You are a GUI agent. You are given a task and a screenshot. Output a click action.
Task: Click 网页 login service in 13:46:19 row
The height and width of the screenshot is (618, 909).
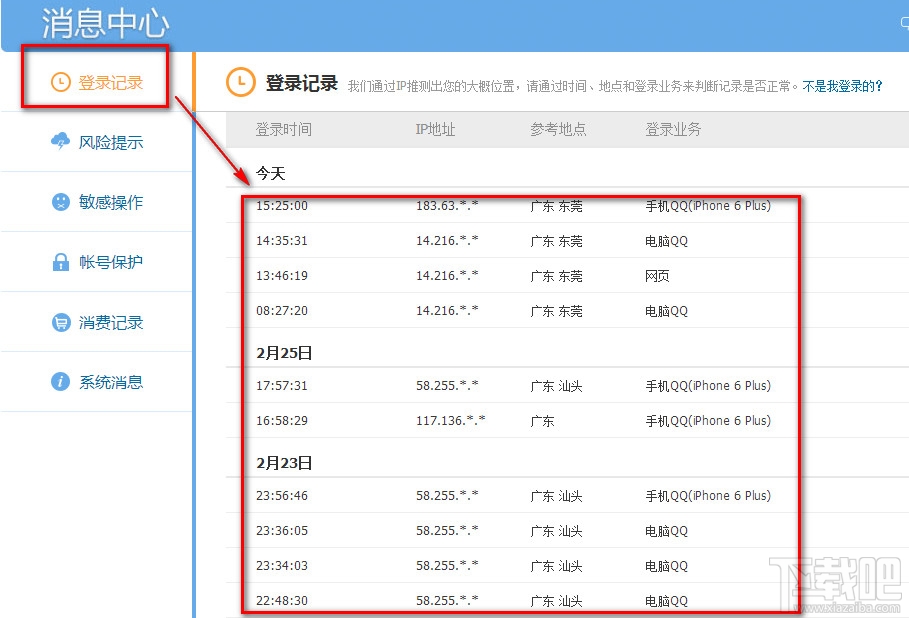[x=657, y=276]
